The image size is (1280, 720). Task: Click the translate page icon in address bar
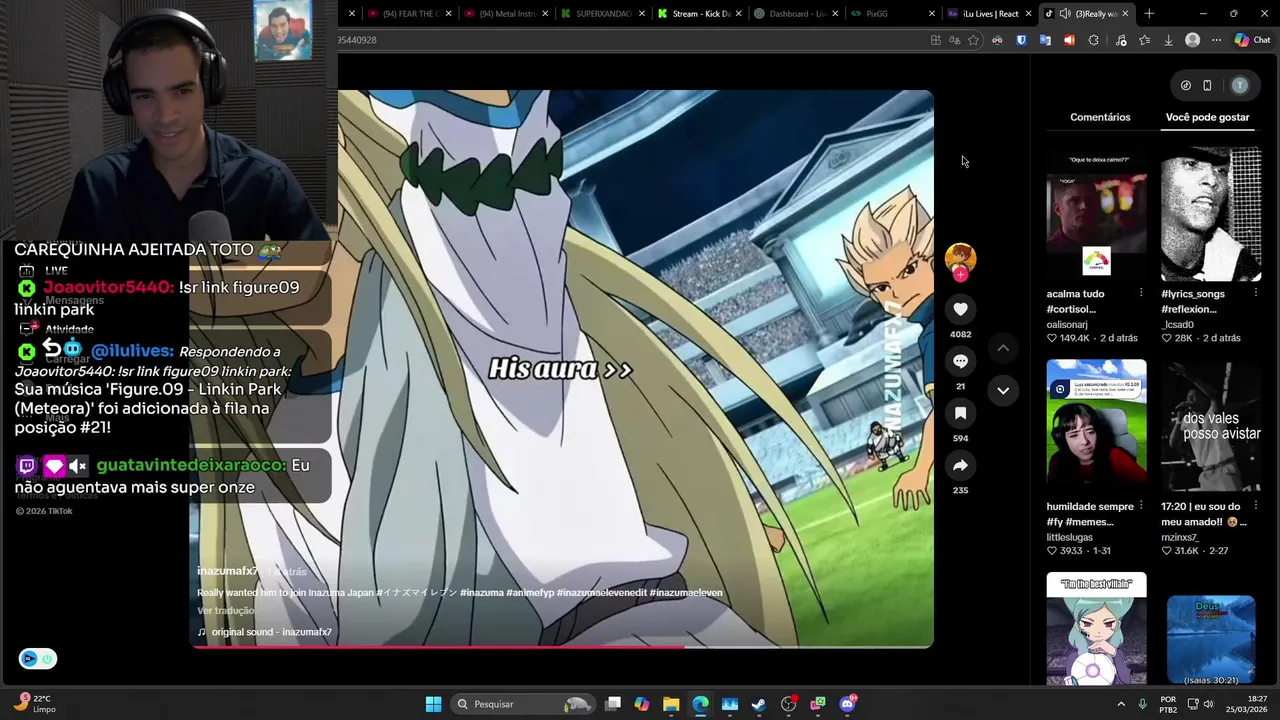tap(954, 40)
